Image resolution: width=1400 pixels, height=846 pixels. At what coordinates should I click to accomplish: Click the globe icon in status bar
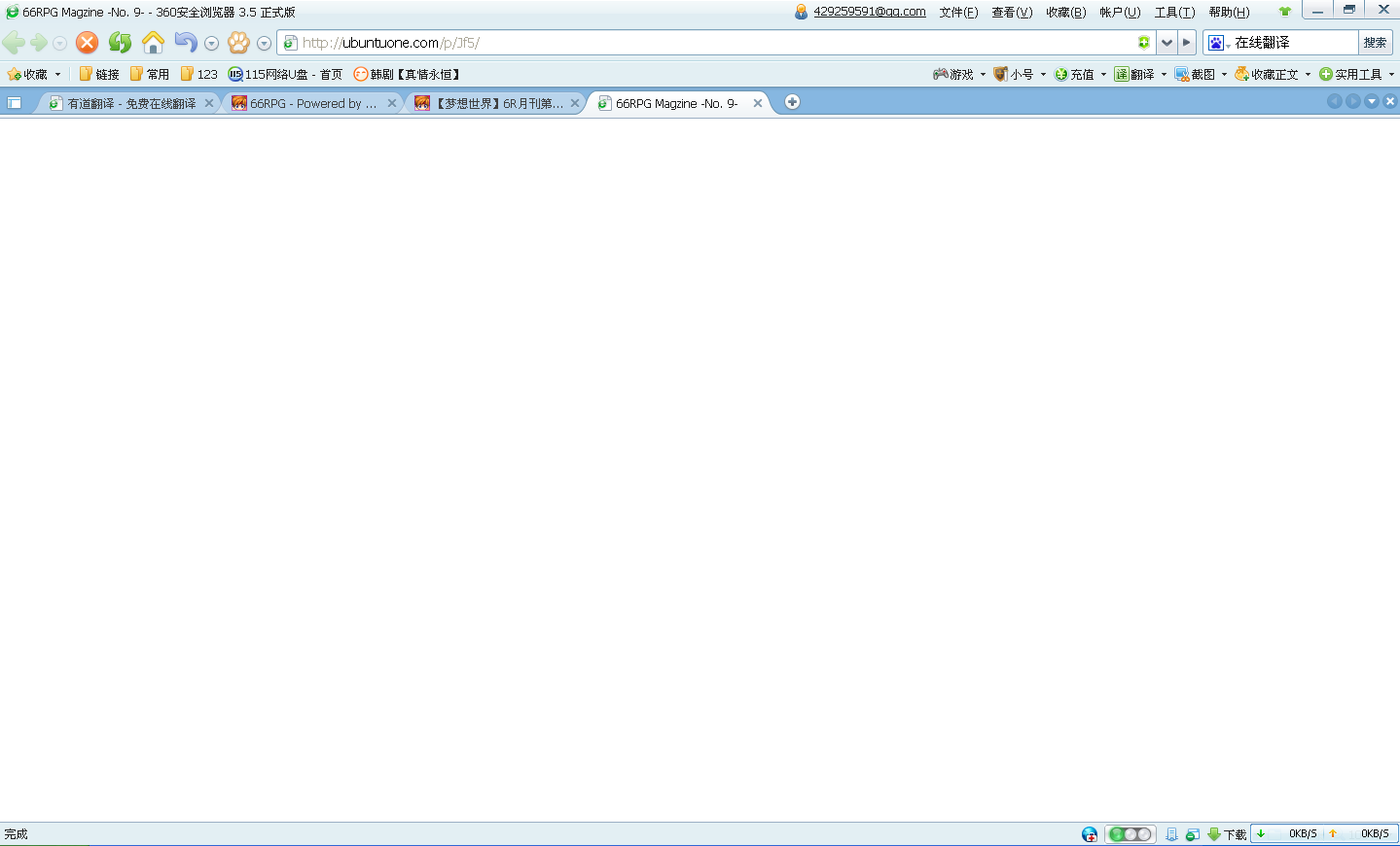pyautogui.click(x=1090, y=834)
